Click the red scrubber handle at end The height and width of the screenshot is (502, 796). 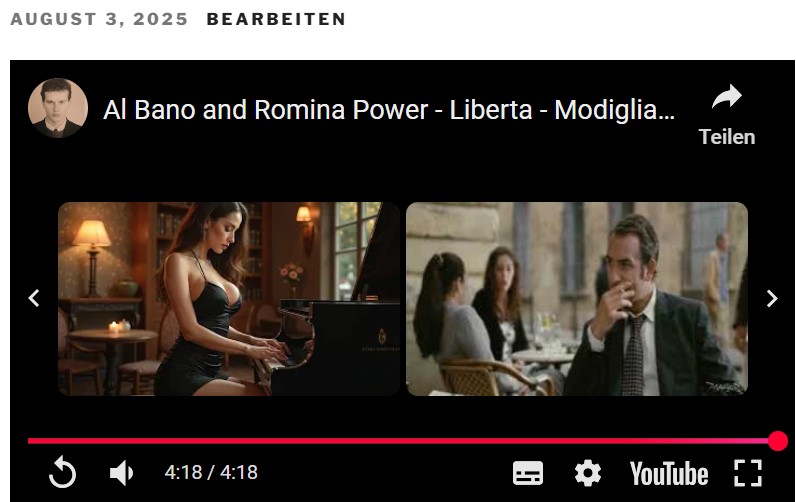click(x=778, y=441)
